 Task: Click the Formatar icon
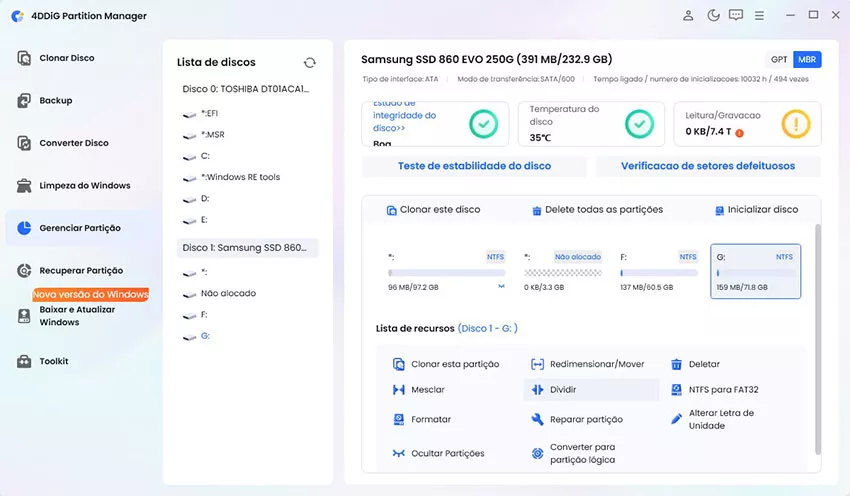click(x=398, y=420)
